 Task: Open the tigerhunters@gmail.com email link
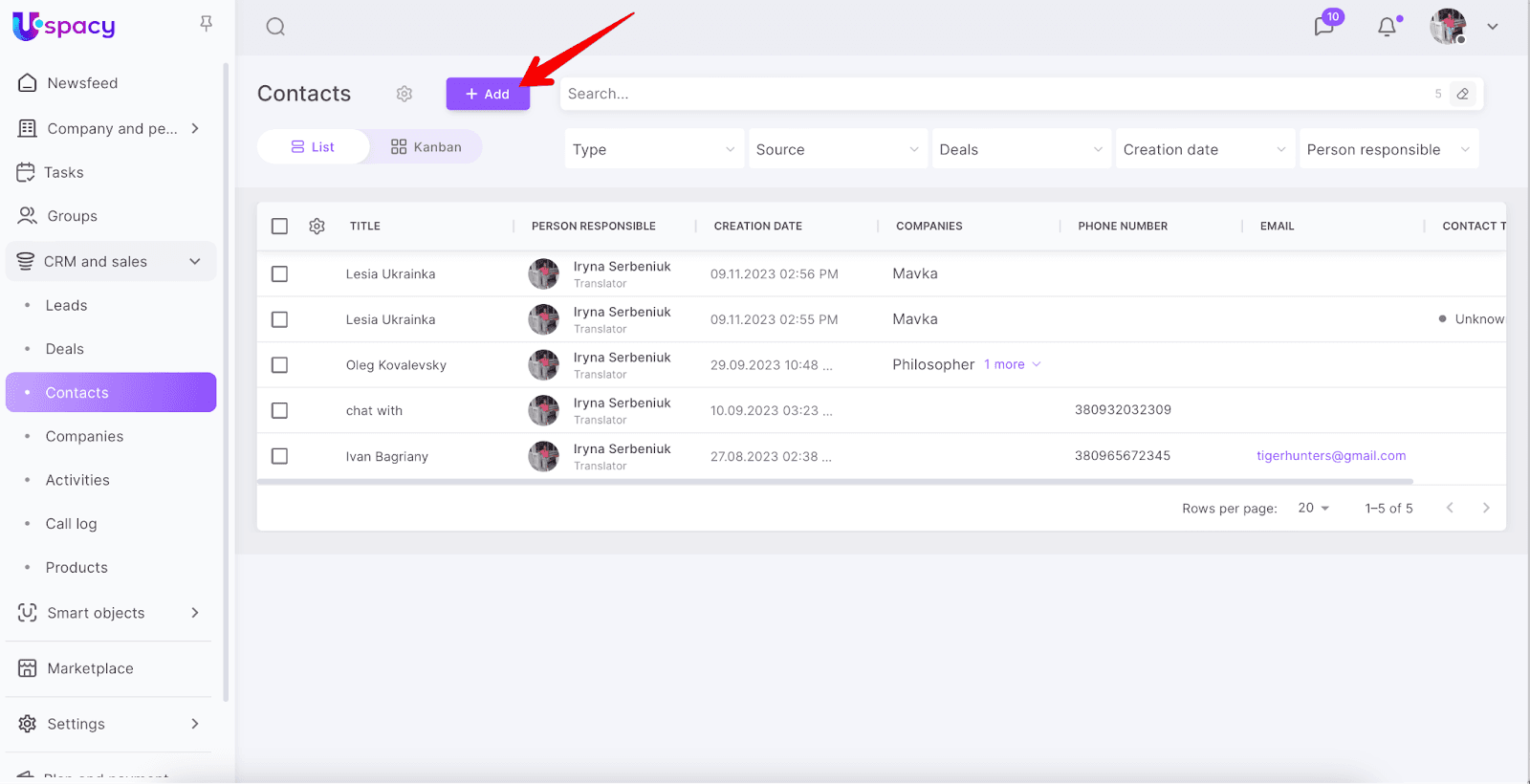(x=1331, y=456)
